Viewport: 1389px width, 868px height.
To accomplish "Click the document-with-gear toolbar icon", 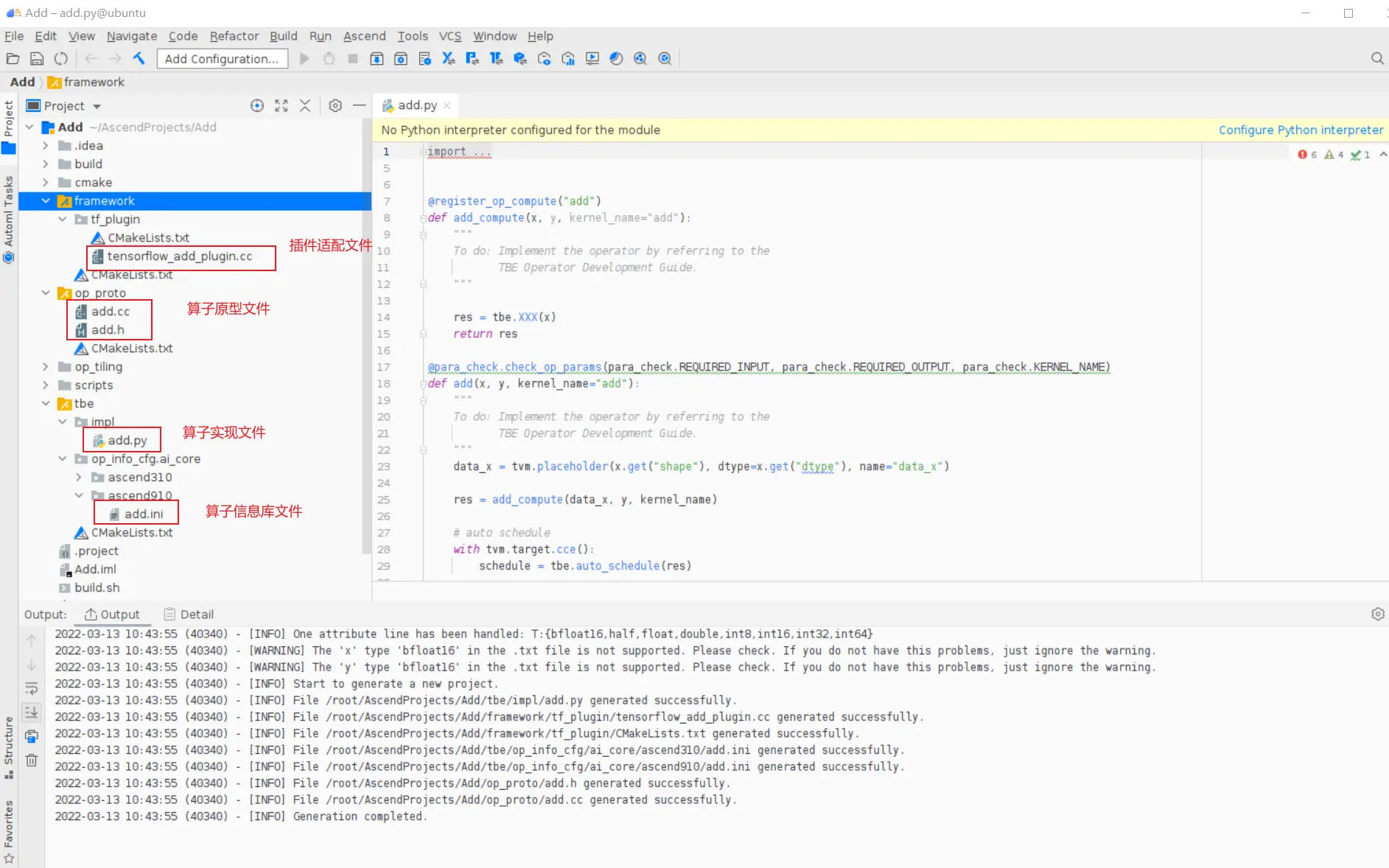I will click(x=424, y=59).
